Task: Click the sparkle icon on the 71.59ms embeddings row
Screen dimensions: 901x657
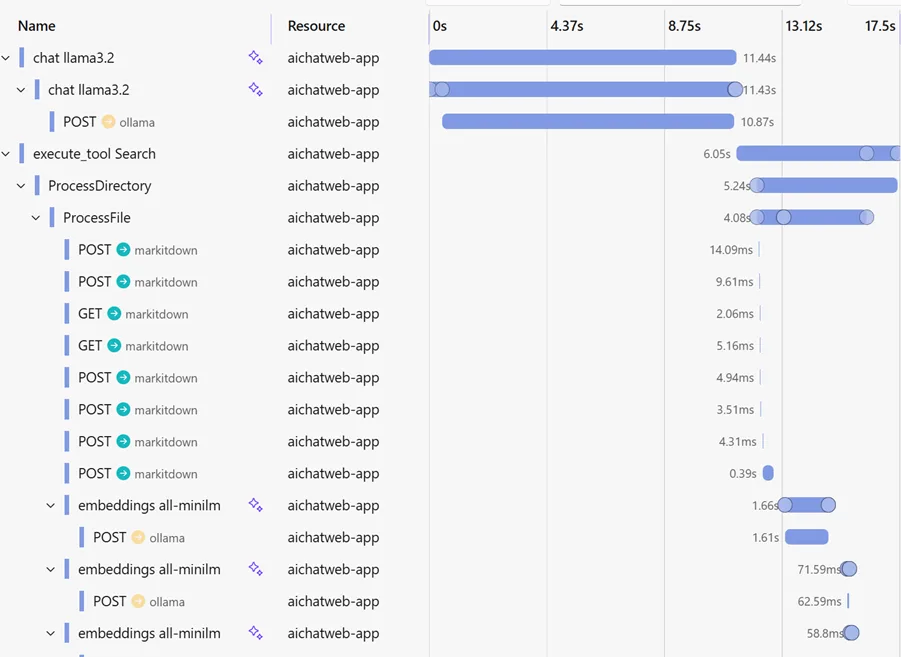Action: click(256, 570)
